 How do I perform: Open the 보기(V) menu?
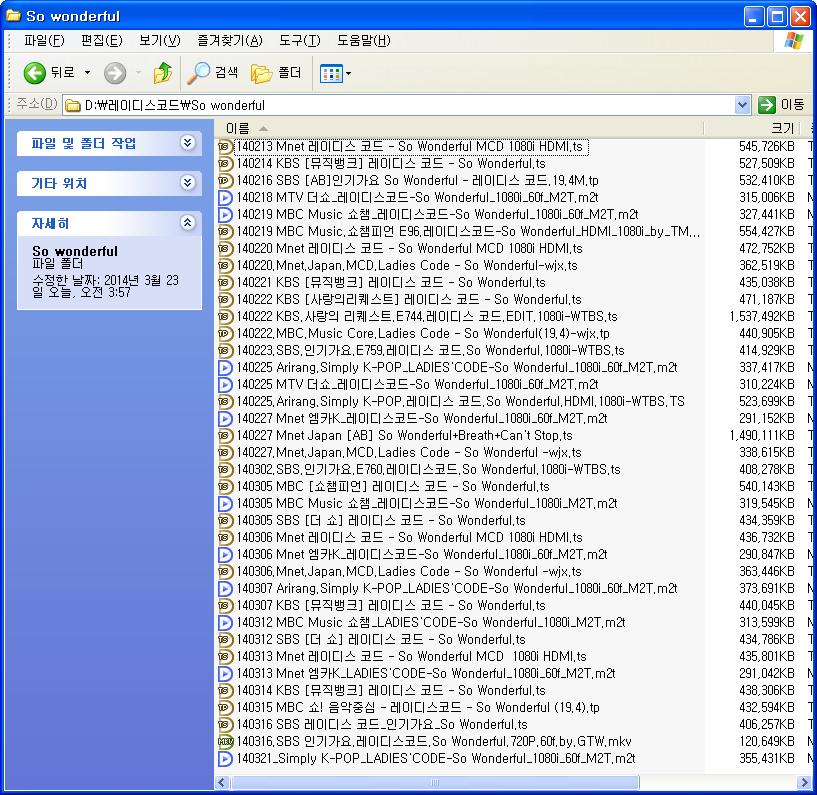159,41
